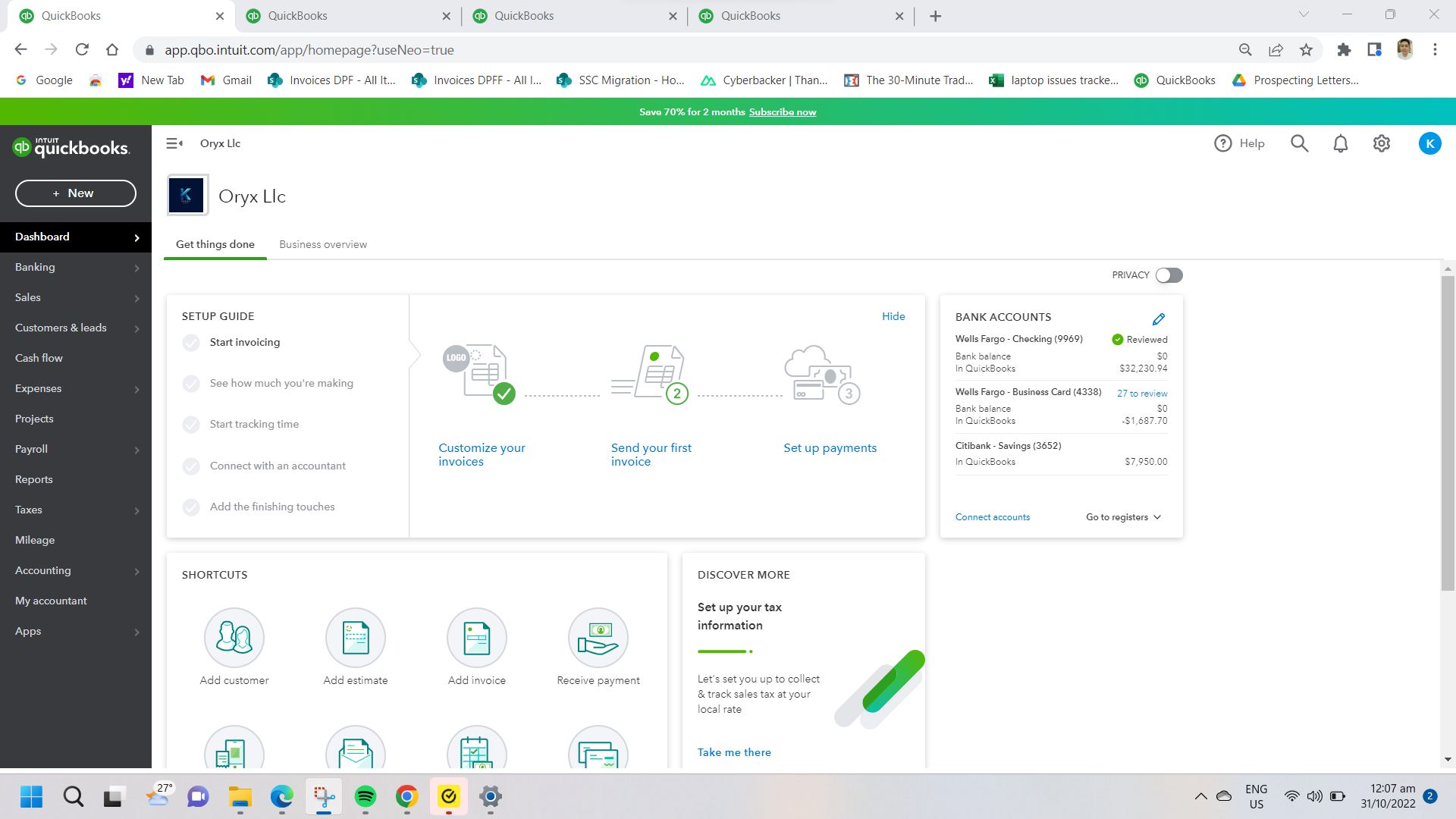Toggle the PRIVACY switch

1169,275
